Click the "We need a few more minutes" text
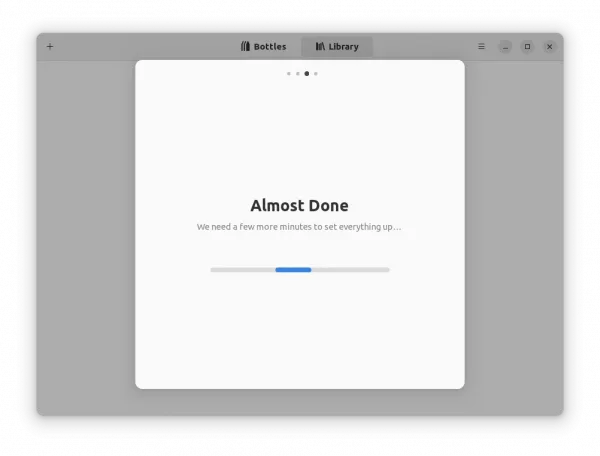 [x=299, y=227]
